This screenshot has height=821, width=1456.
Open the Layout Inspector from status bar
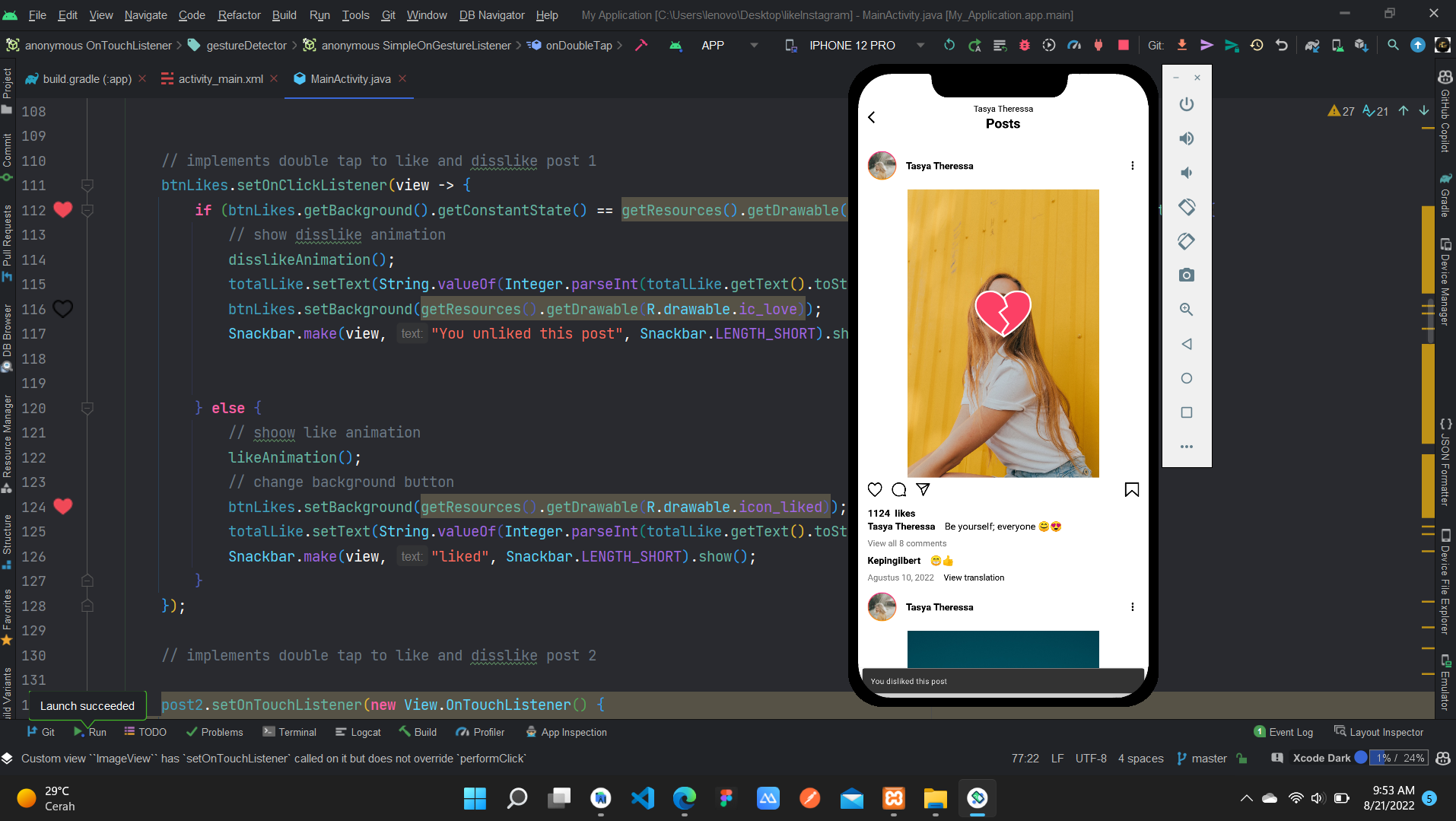[x=1386, y=731]
